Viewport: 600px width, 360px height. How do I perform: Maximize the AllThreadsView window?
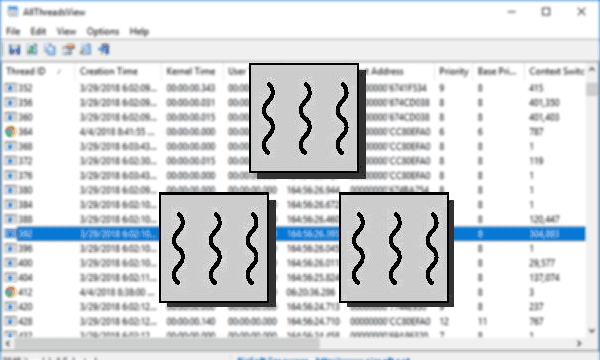click(x=546, y=12)
